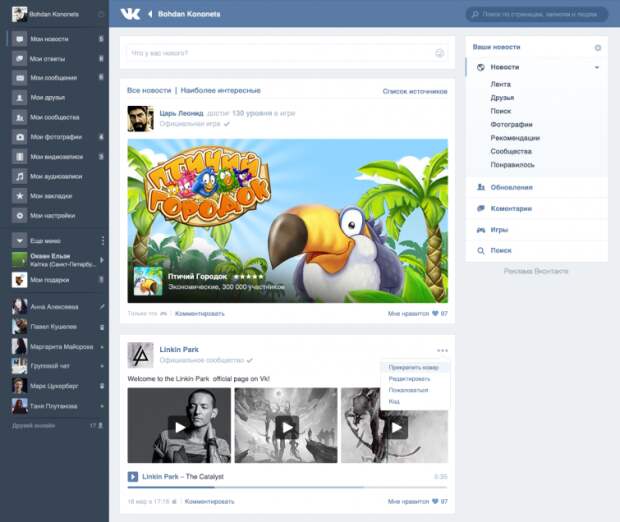Choose Пожаловаться in the post dropdown menu
620x522 pixels.
pos(408,390)
